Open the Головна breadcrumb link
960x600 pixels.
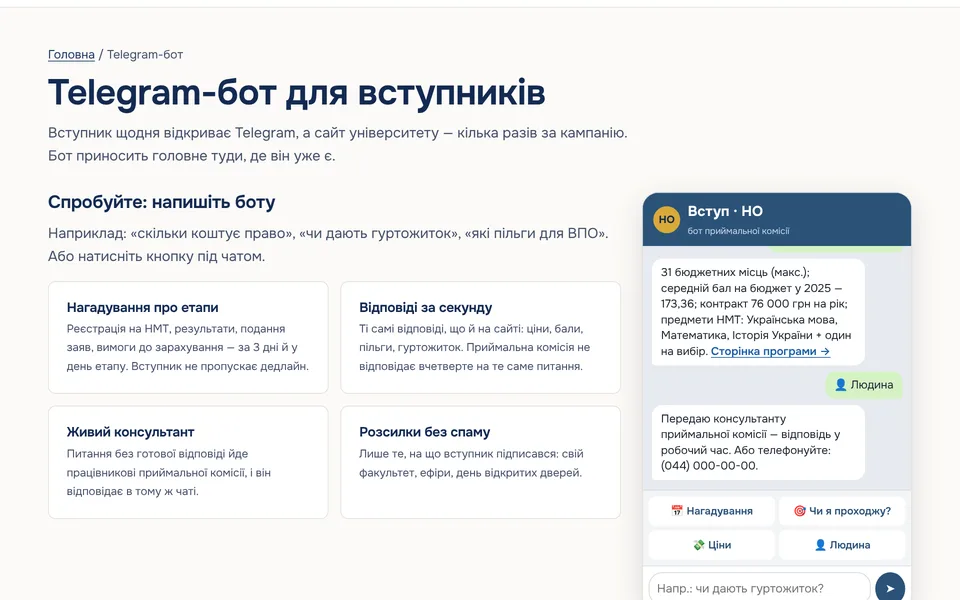click(x=71, y=54)
